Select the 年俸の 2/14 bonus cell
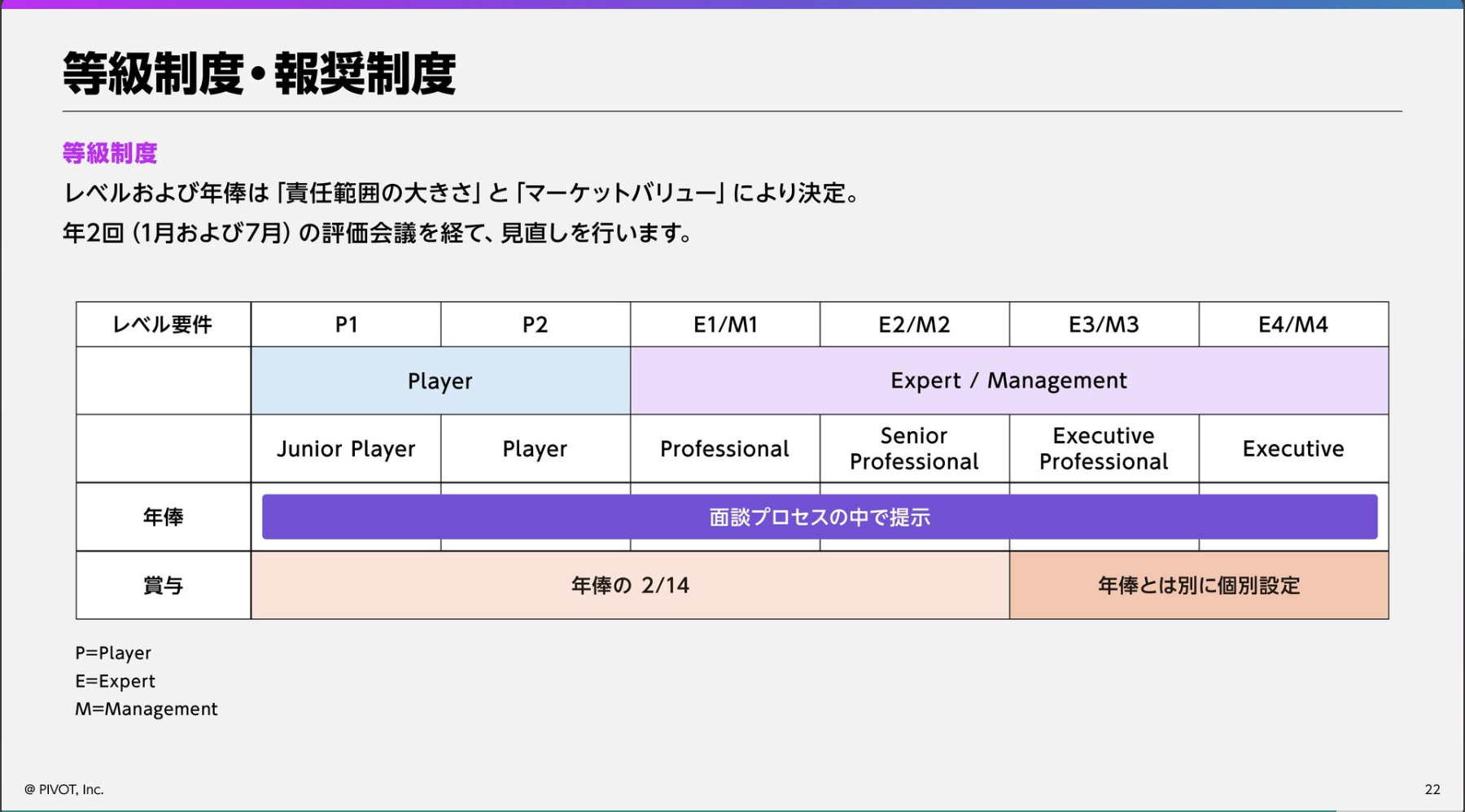The image size is (1465, 812). pos(630,586)
